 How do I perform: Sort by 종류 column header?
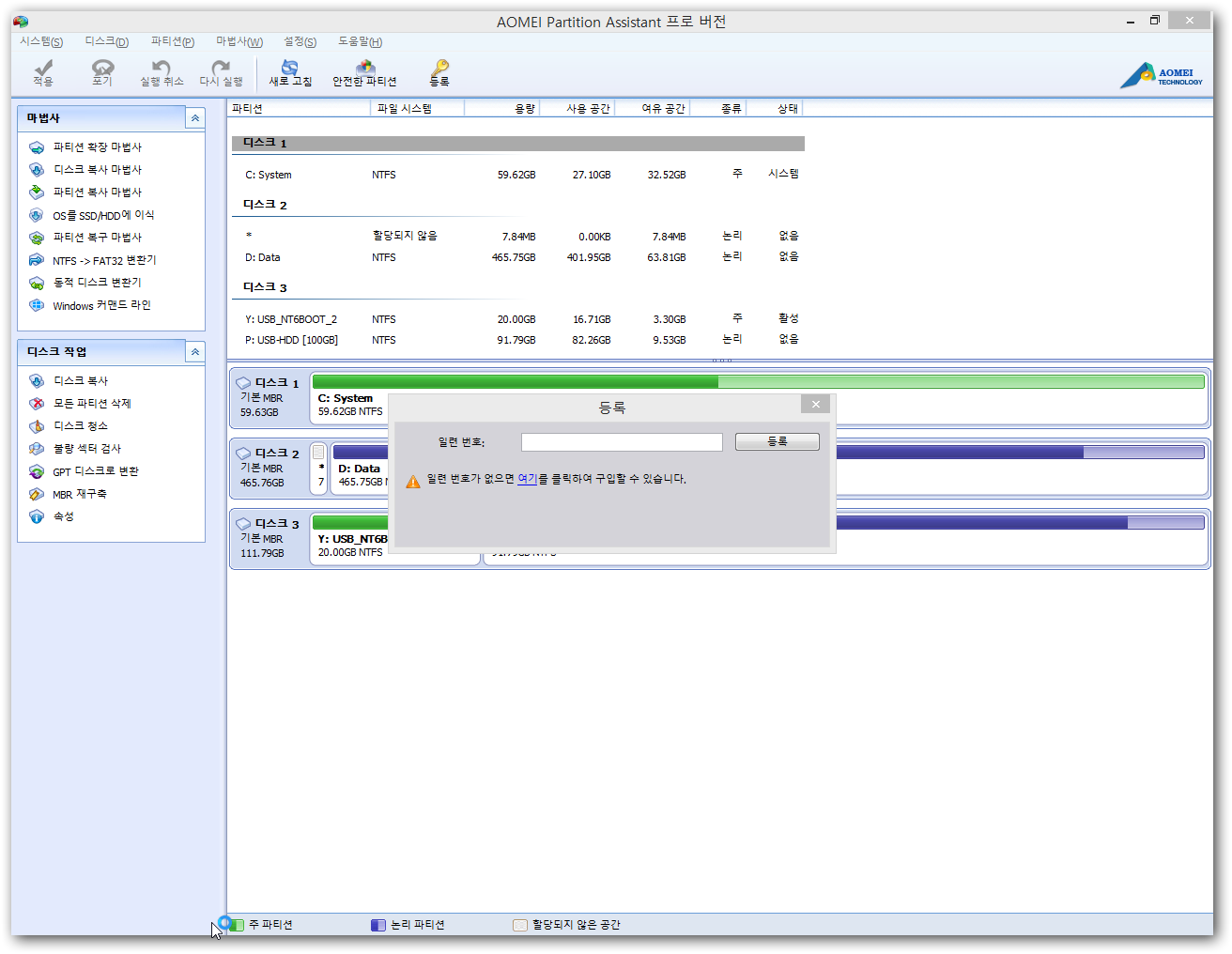click(x=717, y=109)
